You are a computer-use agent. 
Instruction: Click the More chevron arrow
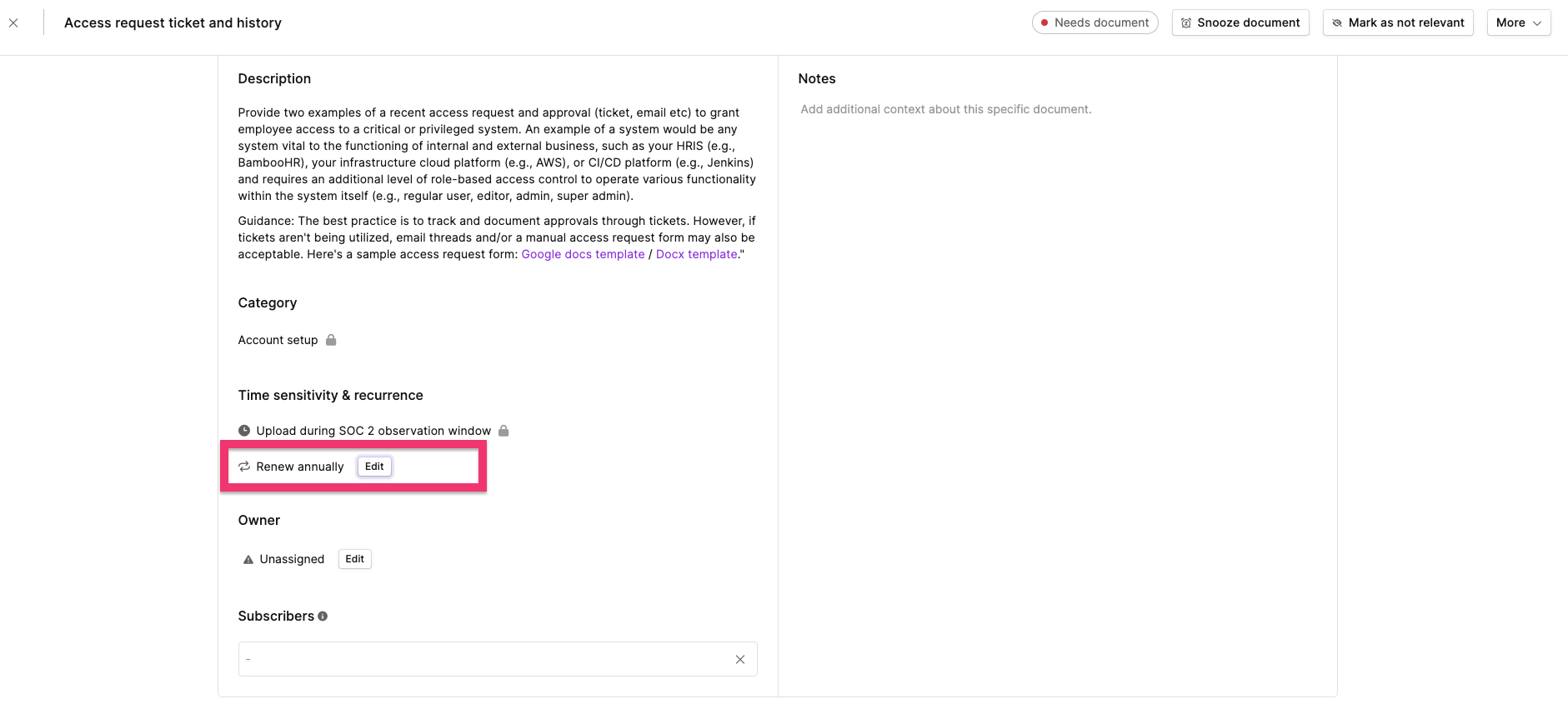[1537, 23]
